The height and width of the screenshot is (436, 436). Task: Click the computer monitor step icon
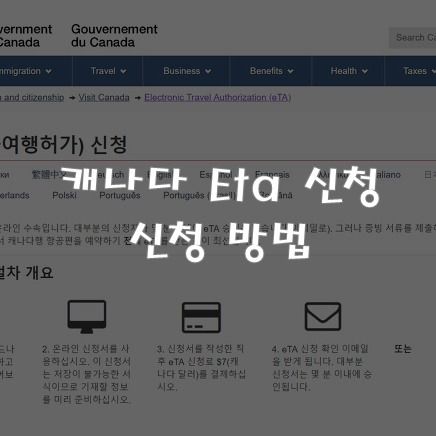click(x=87, y=316)
